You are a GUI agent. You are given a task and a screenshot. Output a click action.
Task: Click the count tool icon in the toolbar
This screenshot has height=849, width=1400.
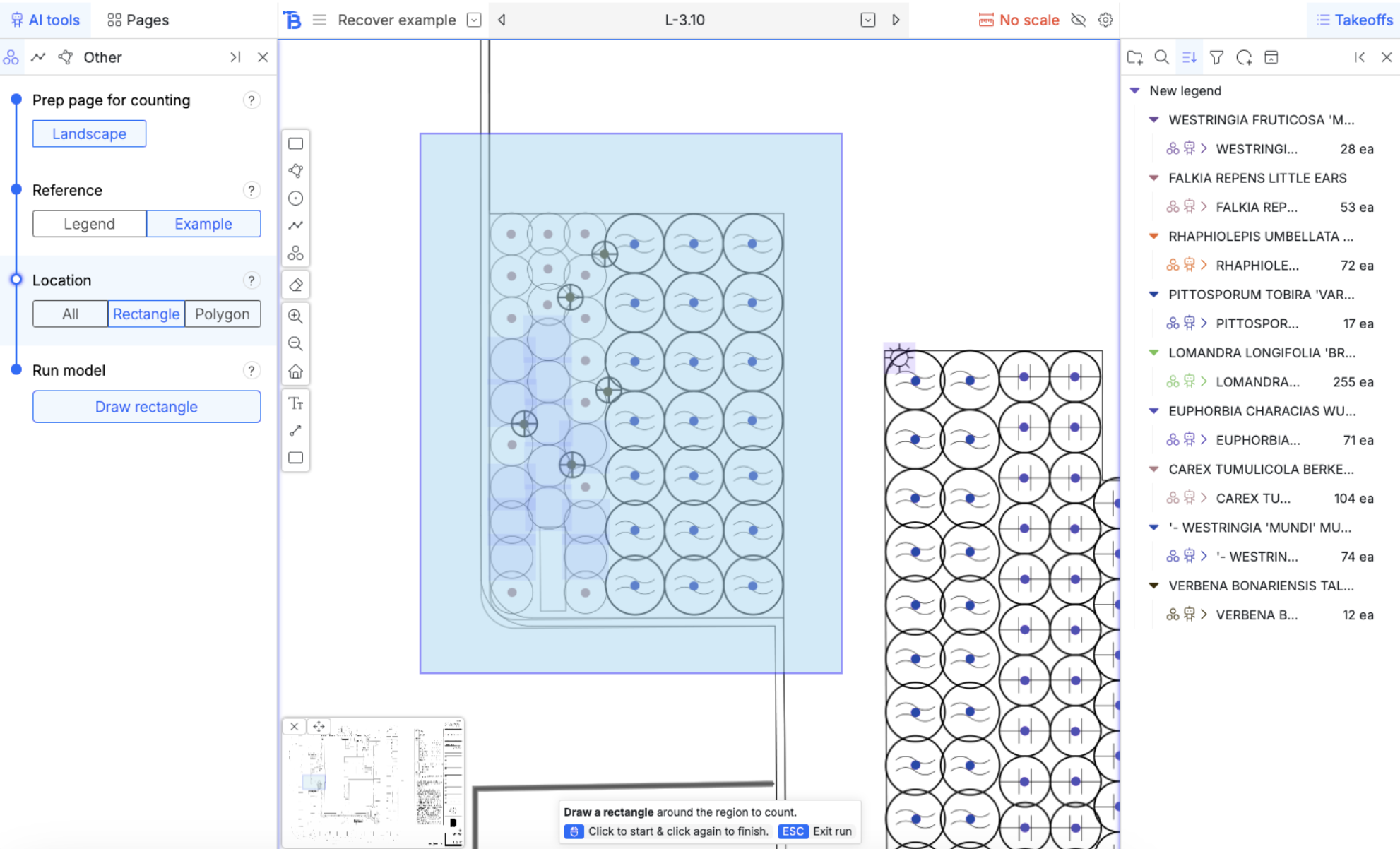(296, 253)
